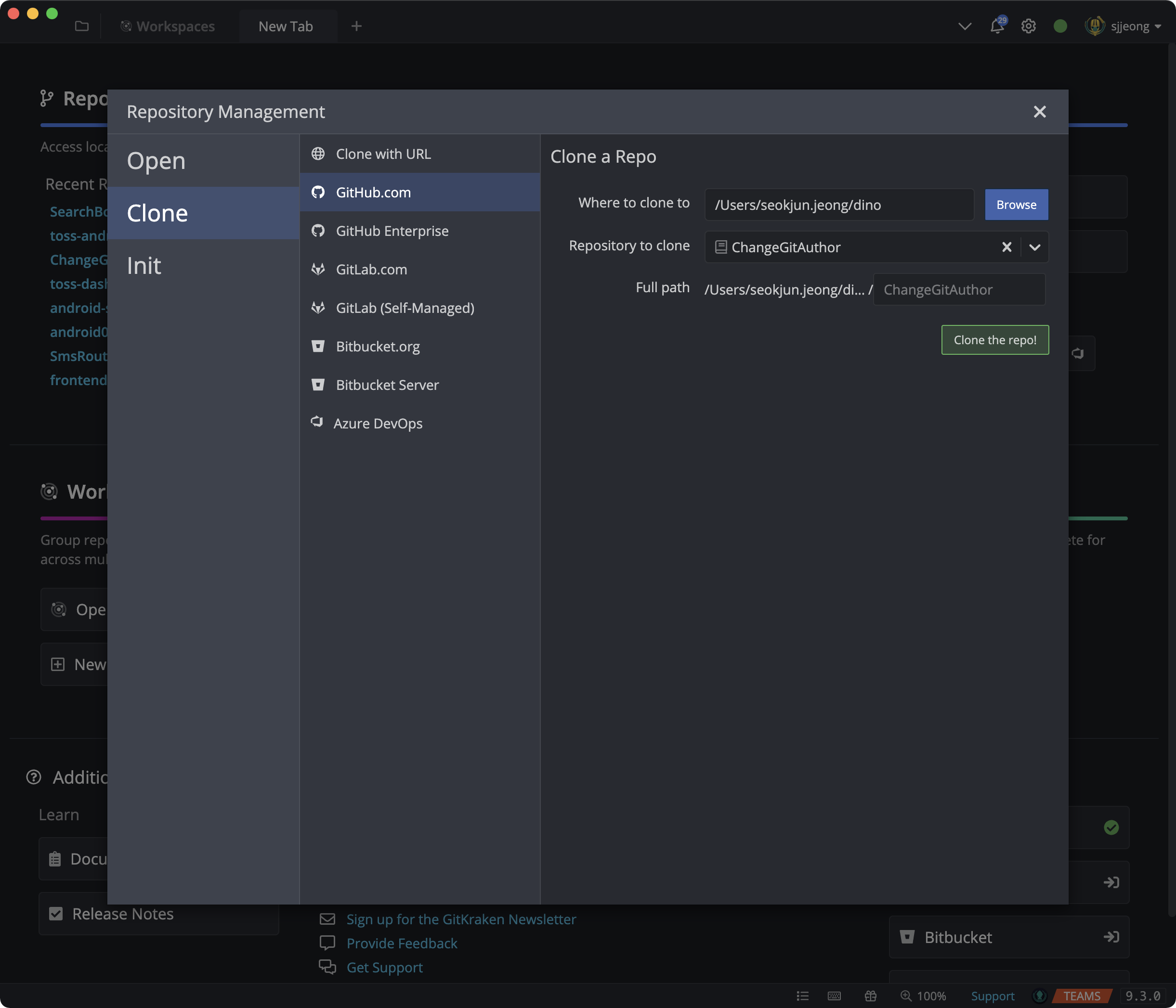This screenshot has height=1008, width=1176.
Task: Click the Browse button
Action: (x=1016, y=205)
